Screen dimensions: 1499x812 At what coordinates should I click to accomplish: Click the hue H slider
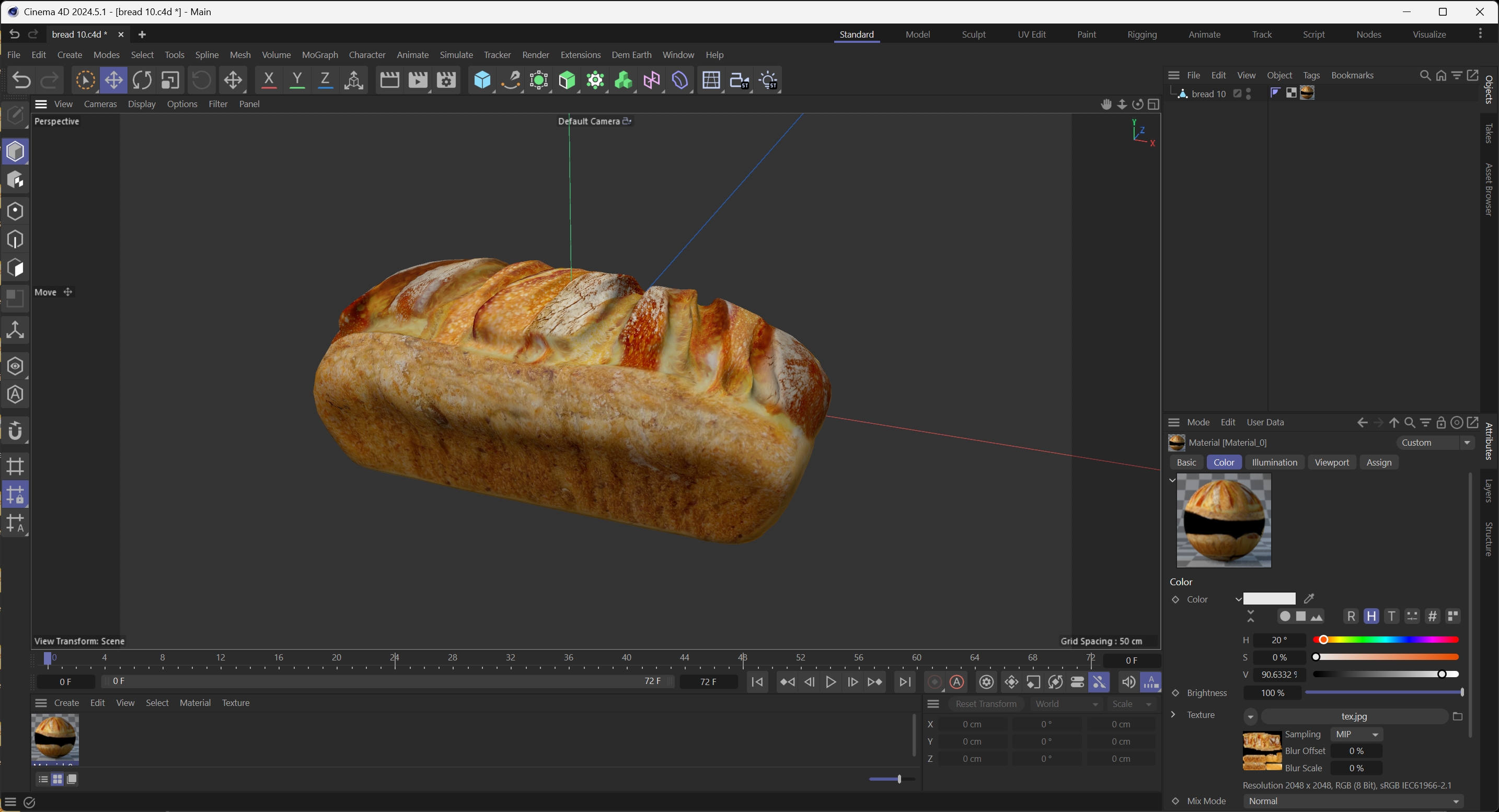click(1385, 640)
